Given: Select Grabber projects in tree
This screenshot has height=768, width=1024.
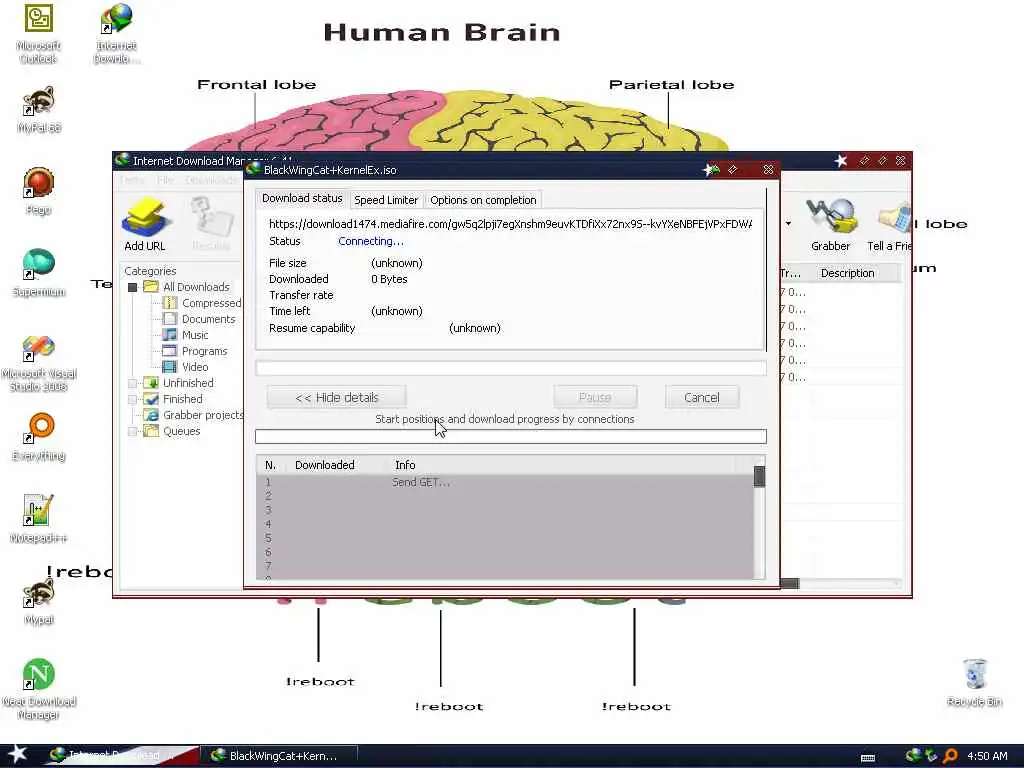Looking at the screenshot, I should [x=202, y=415].
